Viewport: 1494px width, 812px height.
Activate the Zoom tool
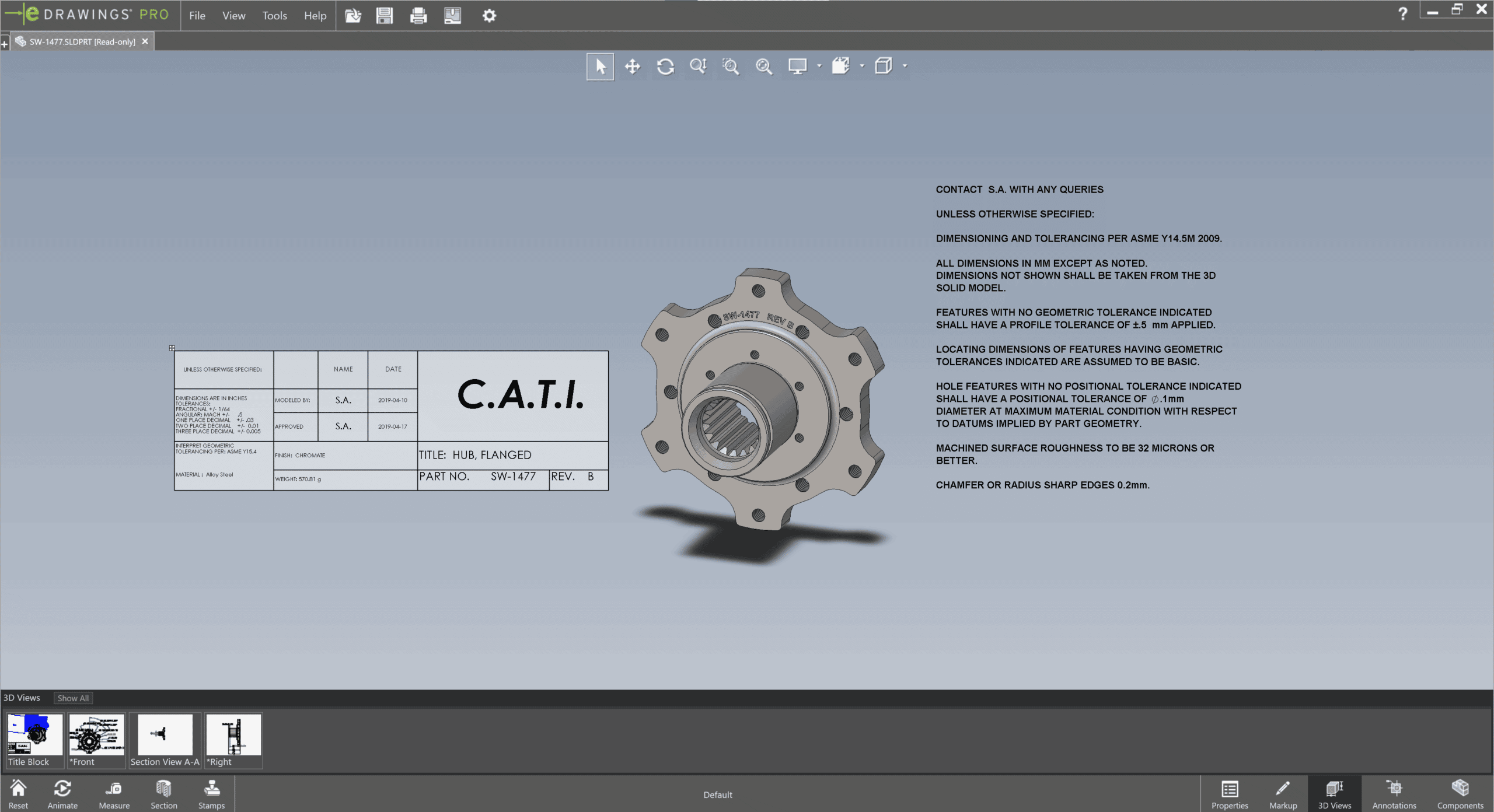point(699,66)
